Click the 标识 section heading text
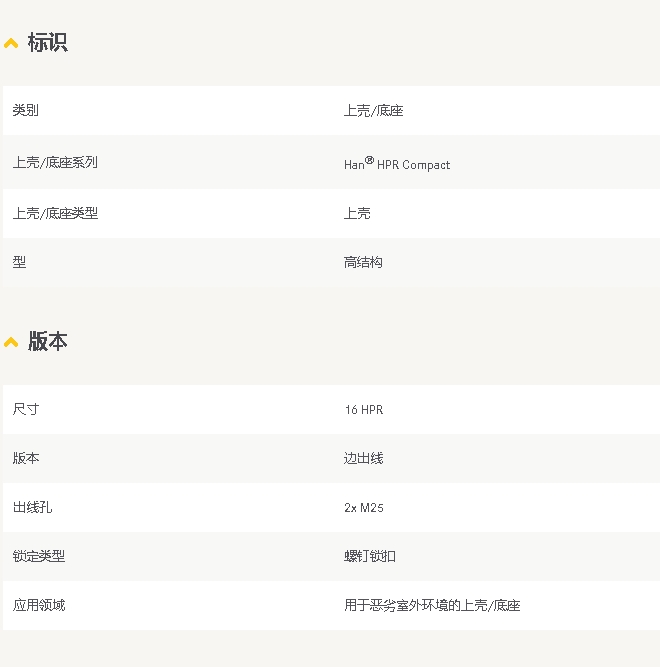The height and width of the screenshot is (667, 660). pyautogui.click(x=47, y=43)
